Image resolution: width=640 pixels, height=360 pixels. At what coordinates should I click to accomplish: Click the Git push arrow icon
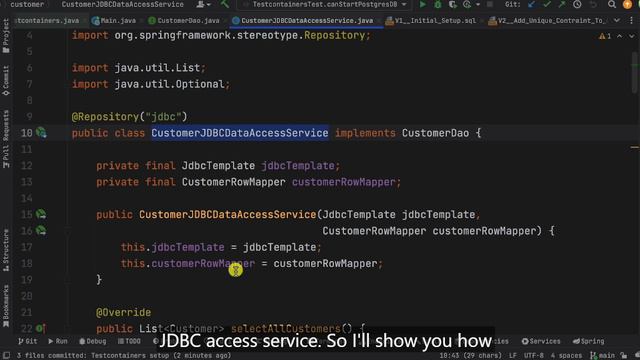pyautogui.click(x=562, y=4)
